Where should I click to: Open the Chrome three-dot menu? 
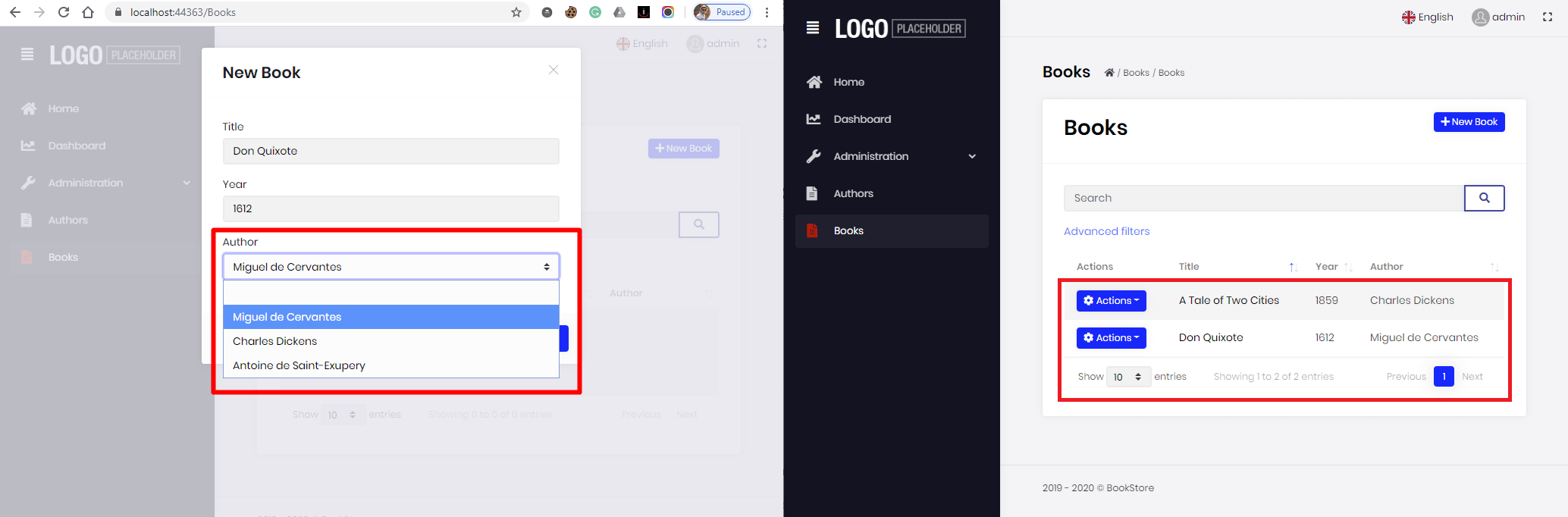767,12
